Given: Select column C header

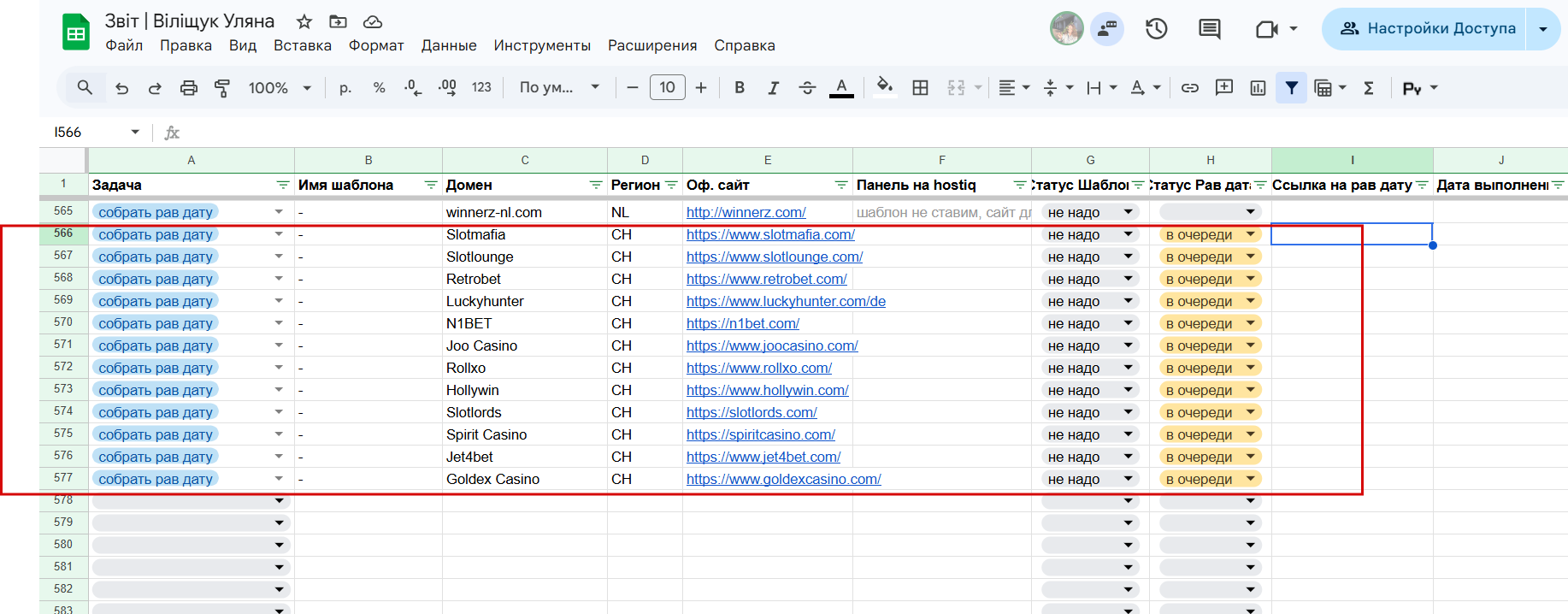Looking at the screenshot, I should click(525, 160).
